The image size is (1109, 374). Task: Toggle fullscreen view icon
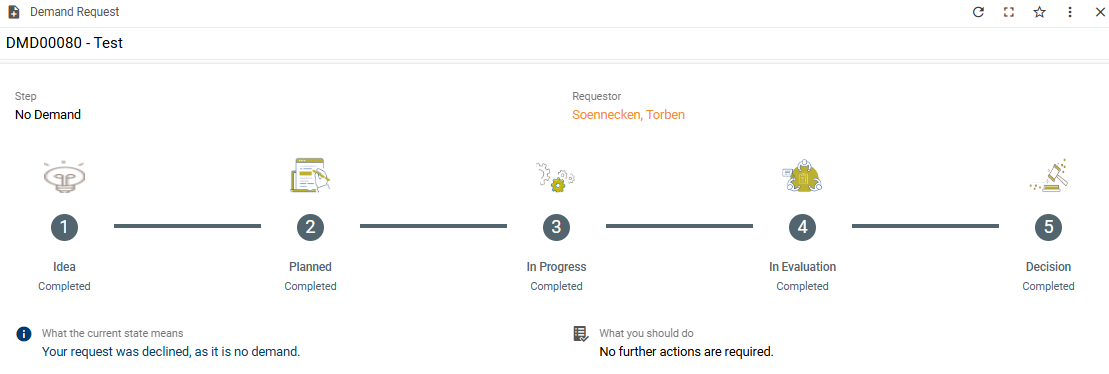point(1009,12)
